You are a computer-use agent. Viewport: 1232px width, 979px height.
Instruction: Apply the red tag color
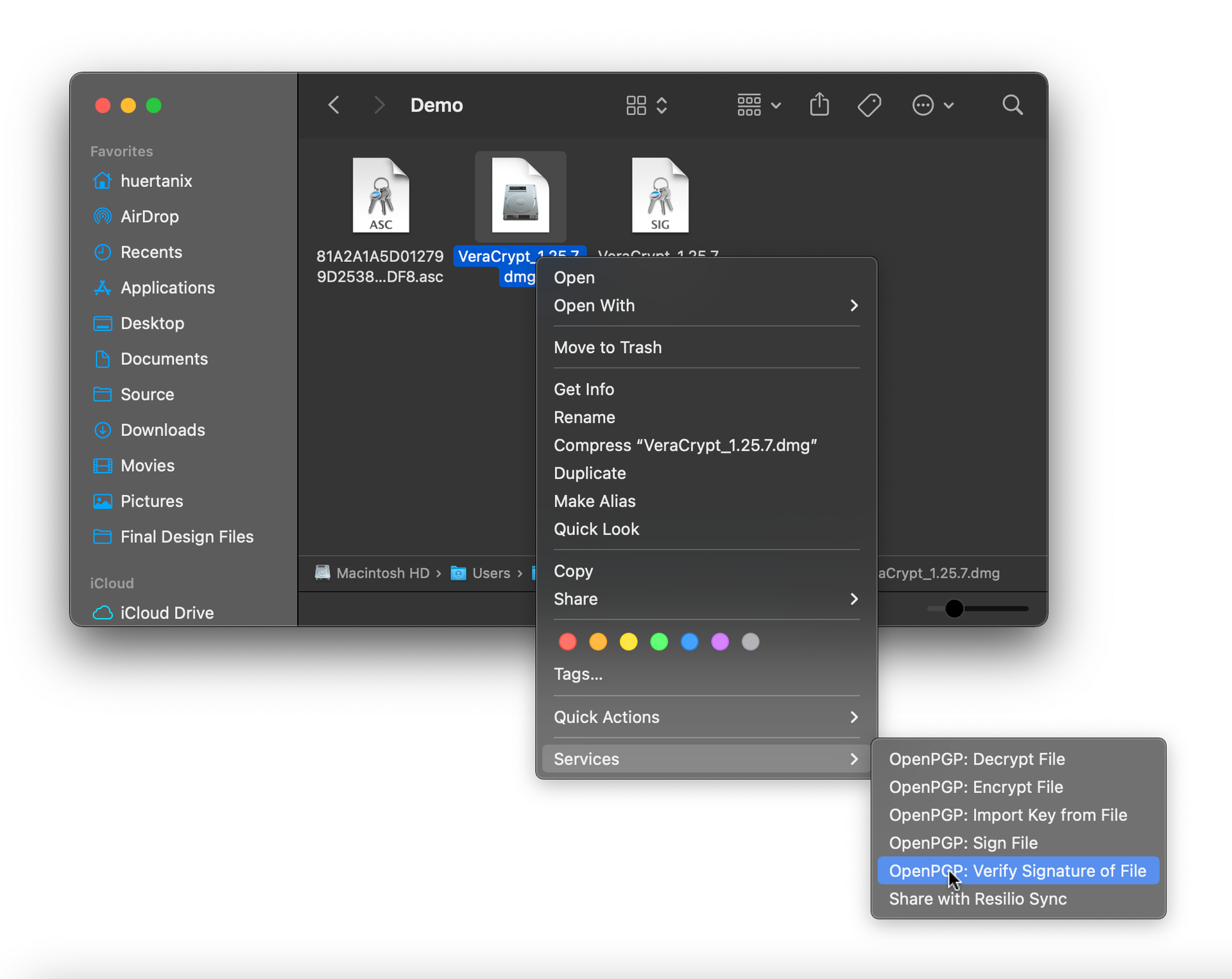pyautogui.click(x=567, y=641)
